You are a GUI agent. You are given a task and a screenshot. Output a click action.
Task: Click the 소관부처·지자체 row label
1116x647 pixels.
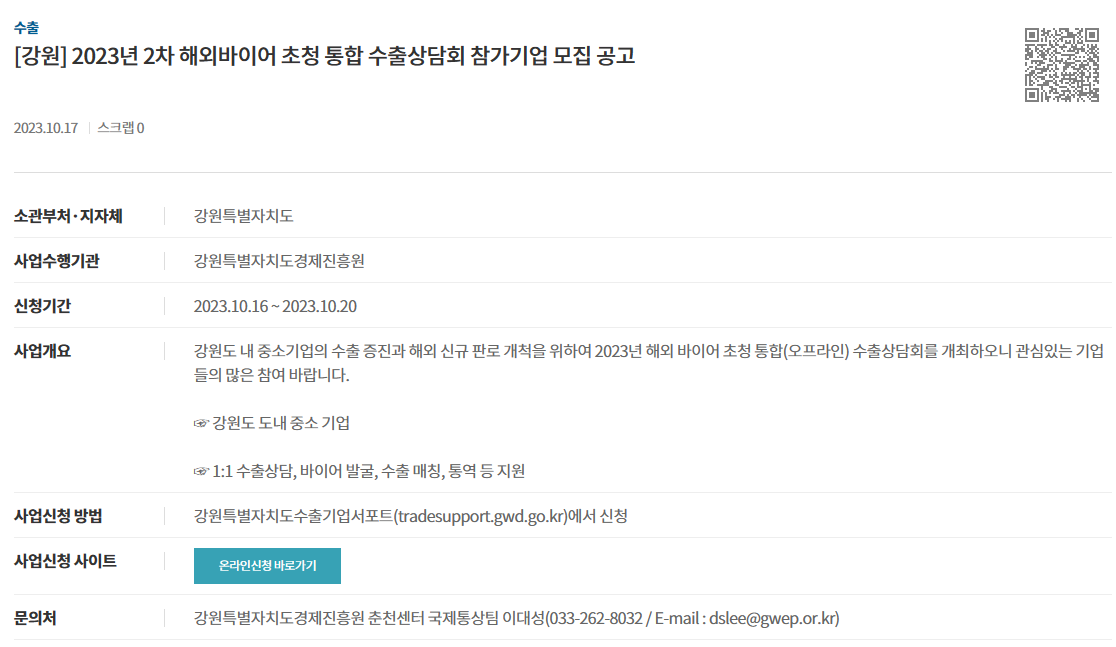click(x=68, y=216)
